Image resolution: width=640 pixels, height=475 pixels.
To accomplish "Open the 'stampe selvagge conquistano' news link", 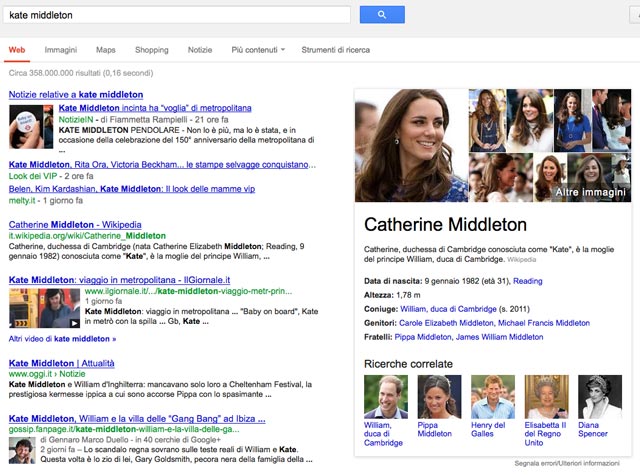I will tap(162, 164).
